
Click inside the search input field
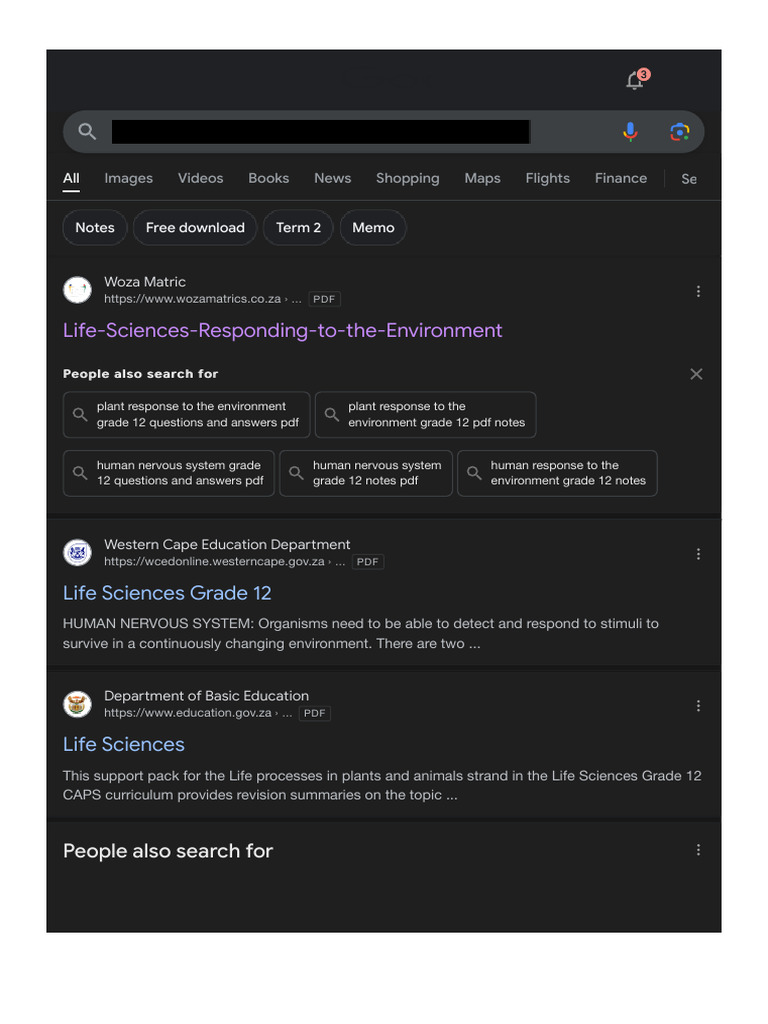pos(320,132)
